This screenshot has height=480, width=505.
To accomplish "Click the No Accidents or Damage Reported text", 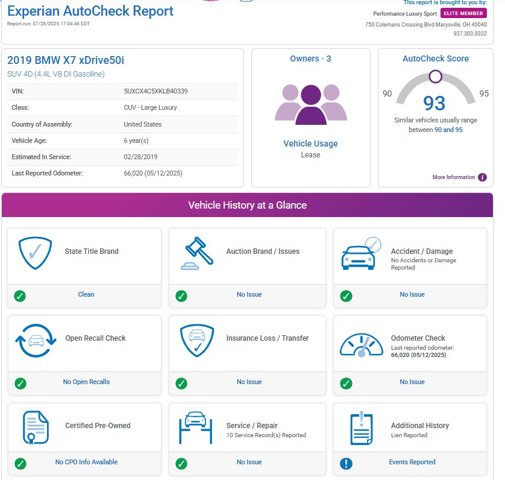I will [423, 264].
